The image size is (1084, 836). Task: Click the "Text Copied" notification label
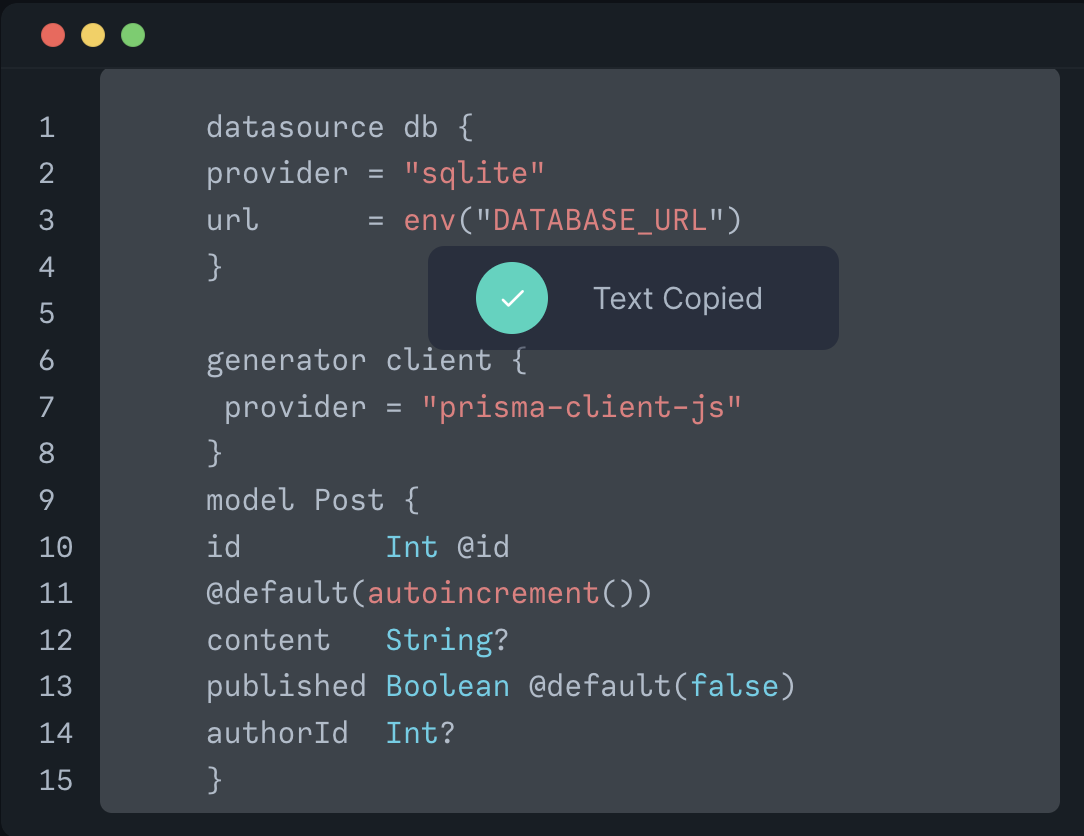[677, 298]
